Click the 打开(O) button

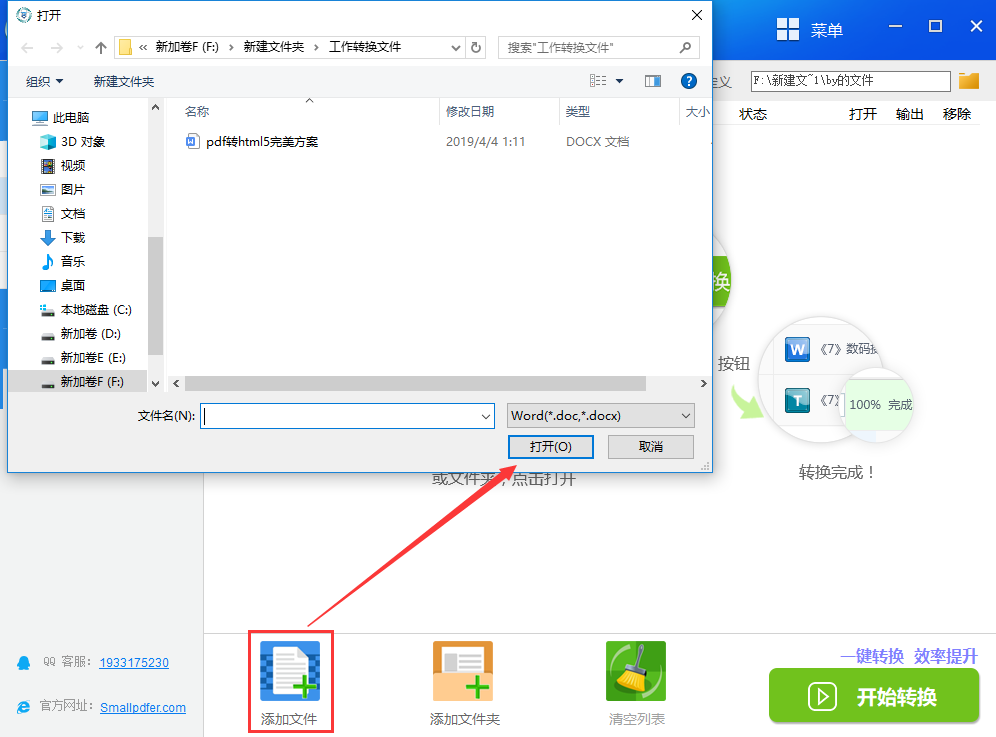pyautogui.click(x=551, y=447)
